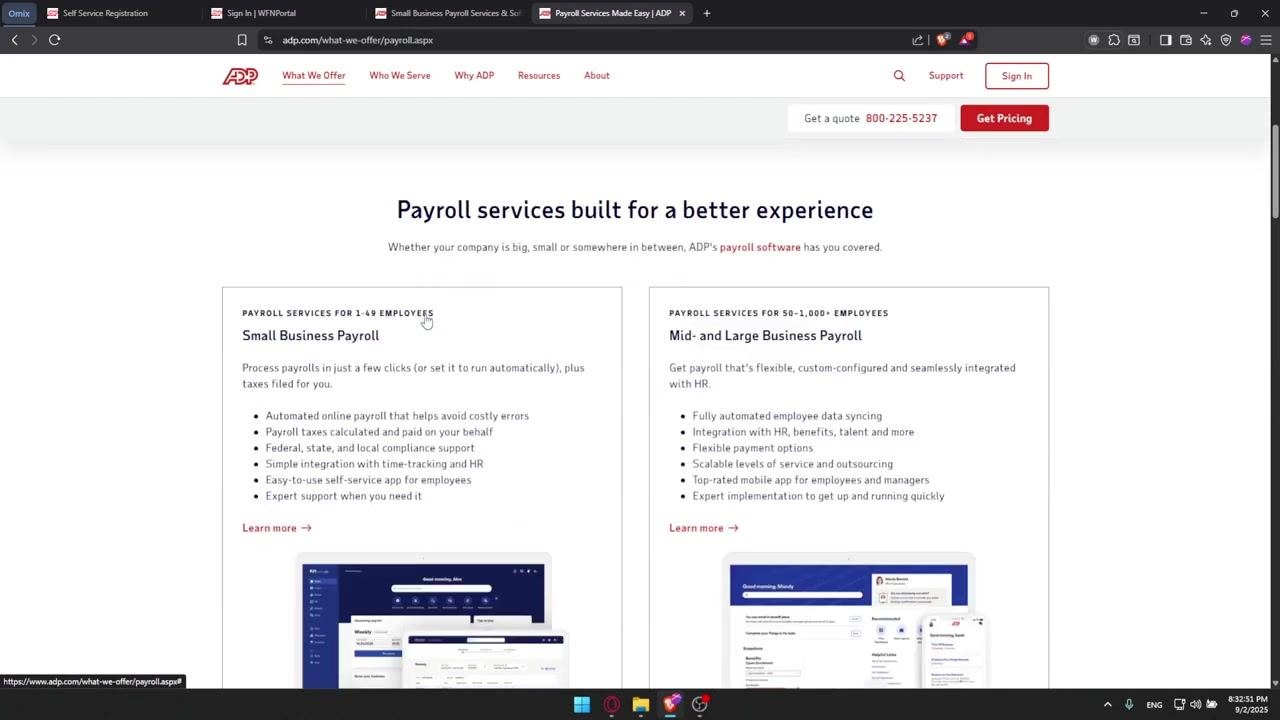
Task: Open the About menu
Action: (597, 76)
